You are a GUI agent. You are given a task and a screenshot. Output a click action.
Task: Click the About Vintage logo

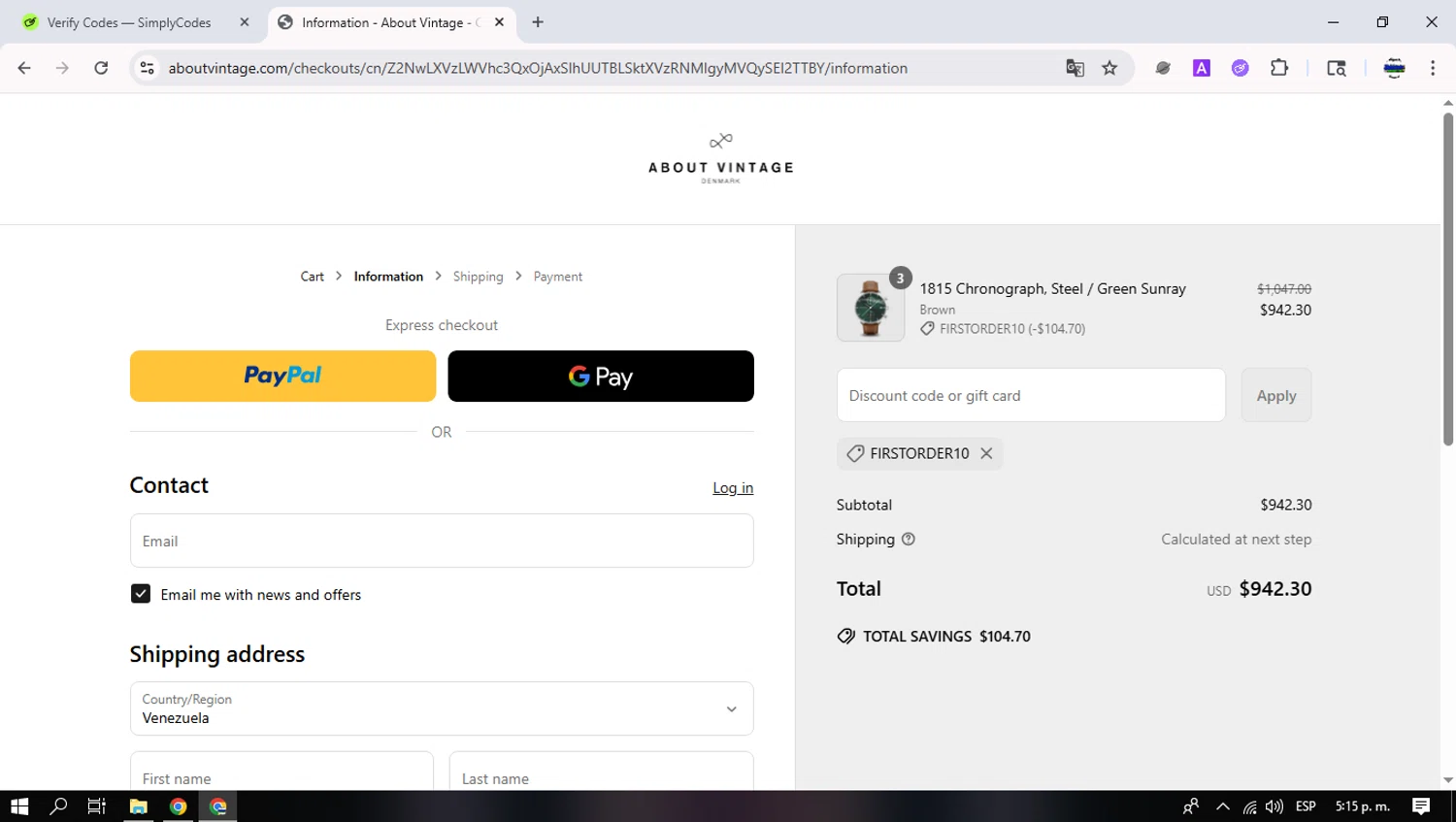coord(721,158)
